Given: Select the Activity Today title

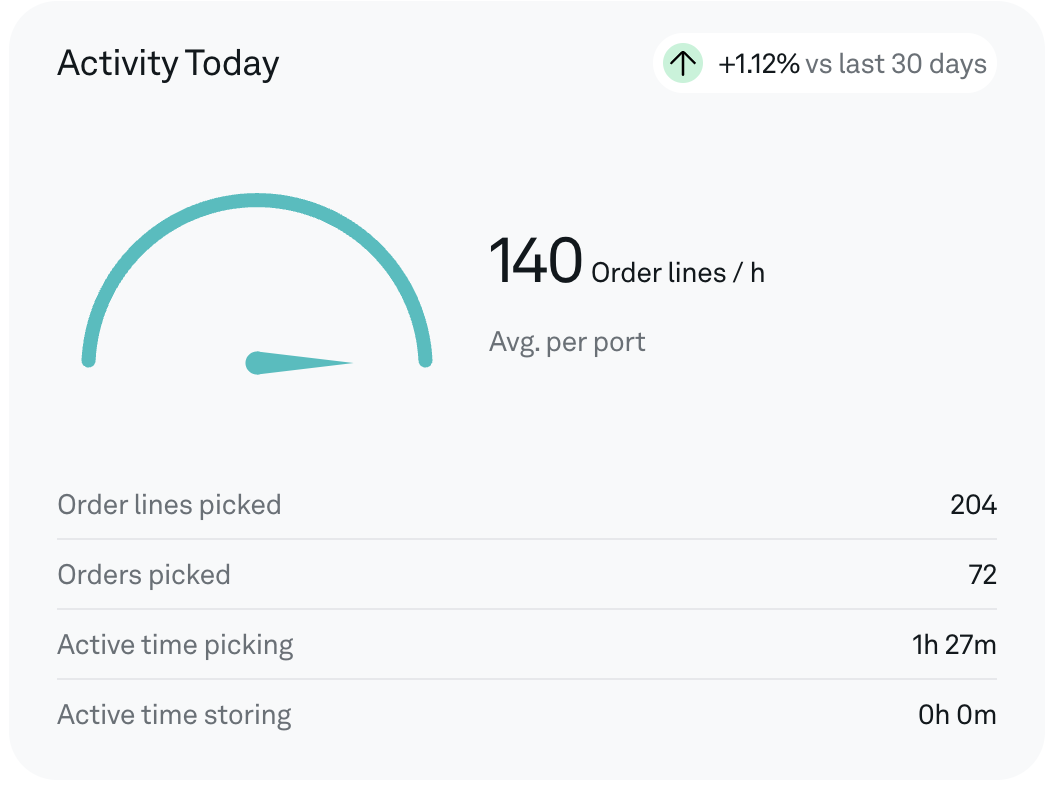Looking at the screenshot, I should [168, 64].
